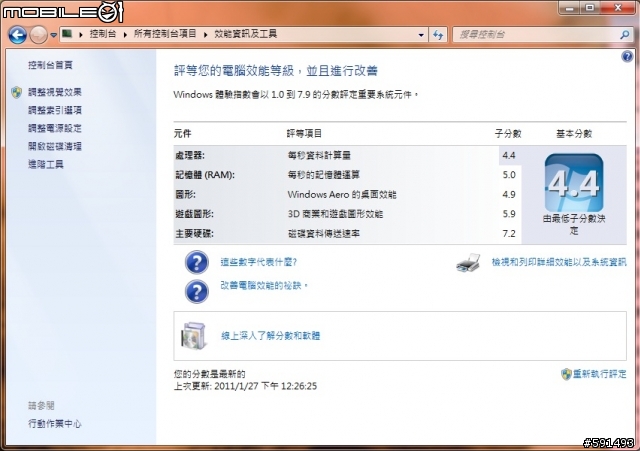Go back with the blue arrow button
The height and width of the screenshot is (451, 640).
point(18,35)
